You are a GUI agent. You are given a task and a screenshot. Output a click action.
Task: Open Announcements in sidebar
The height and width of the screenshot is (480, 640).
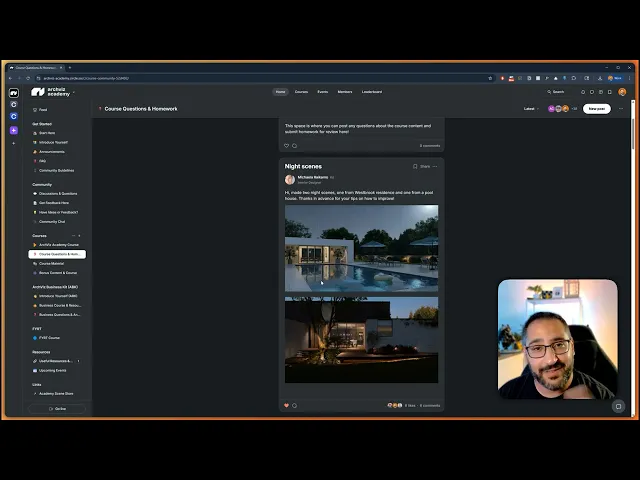[x=51, y=152]
